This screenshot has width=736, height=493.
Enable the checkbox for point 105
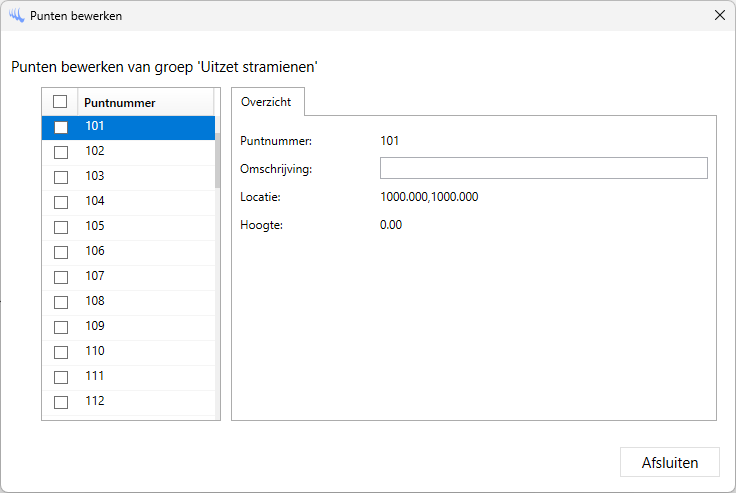[61, 227]
